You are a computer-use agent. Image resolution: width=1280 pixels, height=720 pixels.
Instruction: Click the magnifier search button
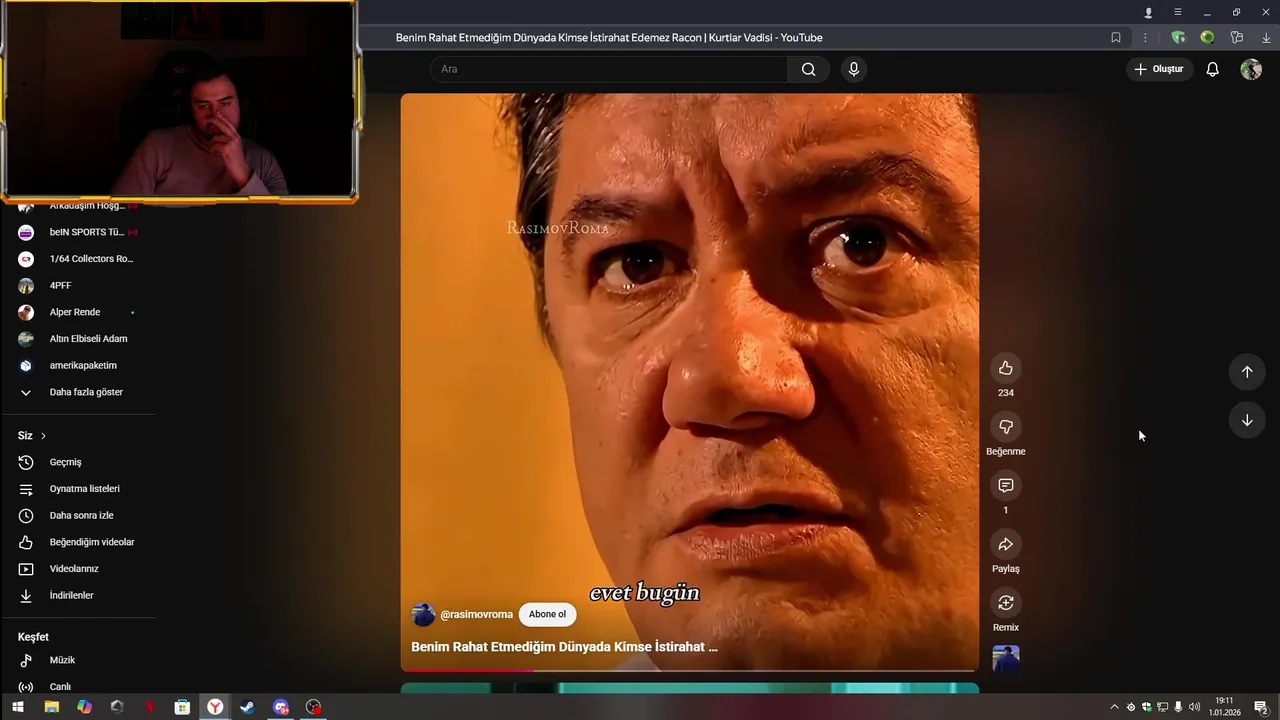808,69
